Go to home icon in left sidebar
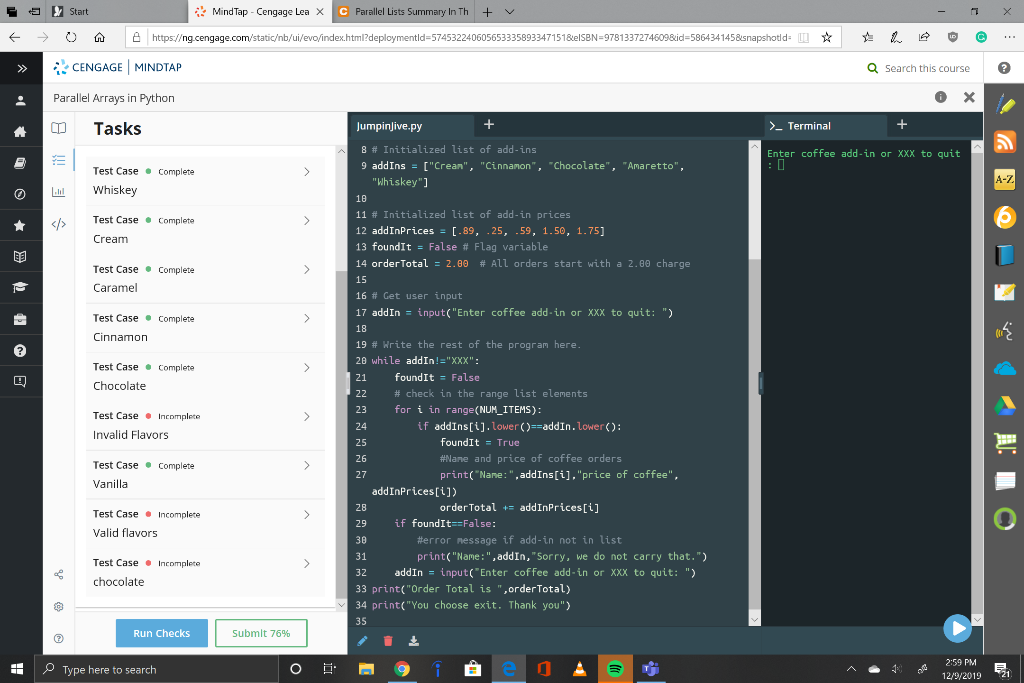This screenshot has height=683, width=1024. [20, 131]
